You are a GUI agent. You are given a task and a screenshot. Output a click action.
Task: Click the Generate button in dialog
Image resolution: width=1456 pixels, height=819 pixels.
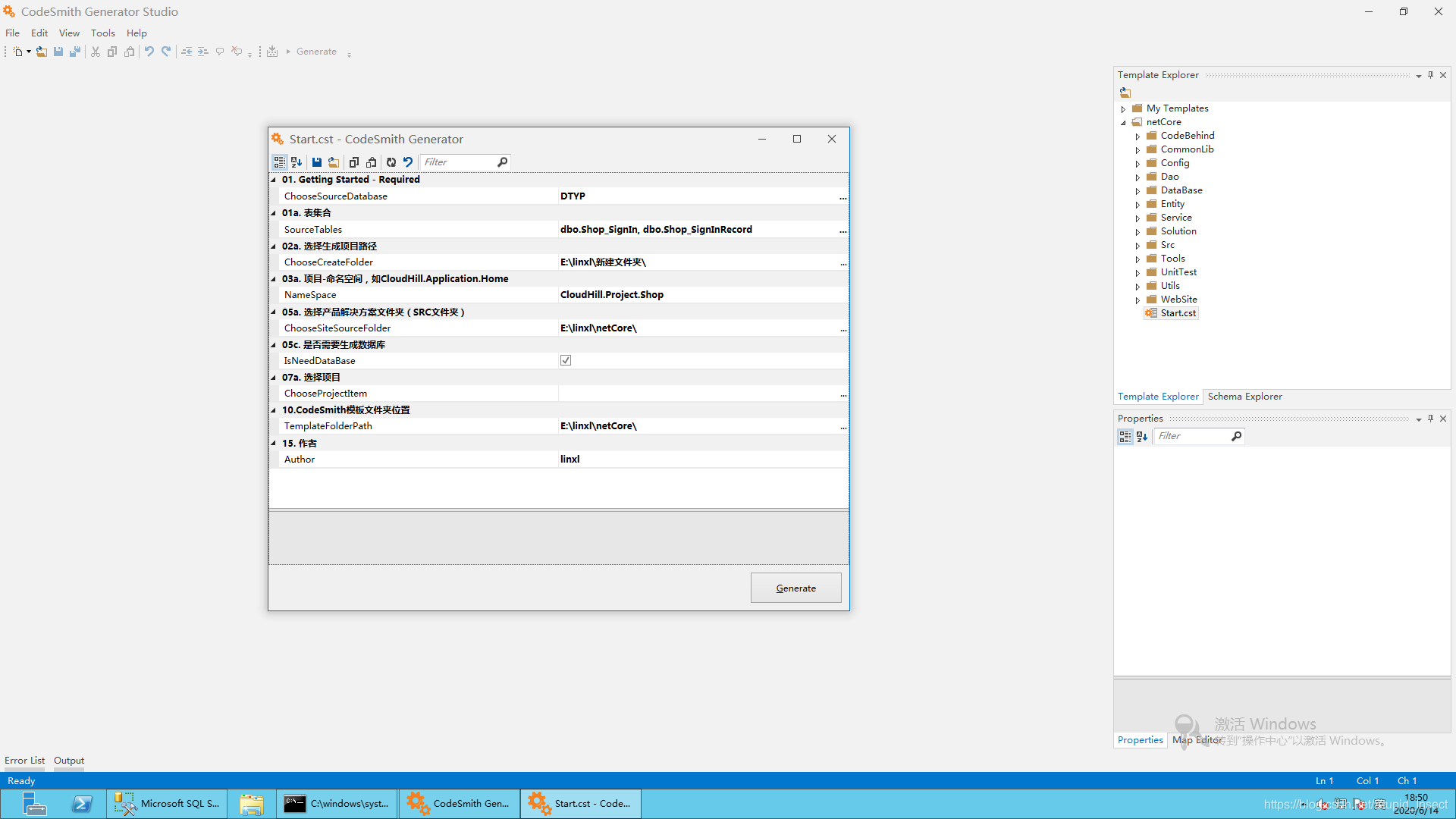pyautogui.click(x=795, y=588)
